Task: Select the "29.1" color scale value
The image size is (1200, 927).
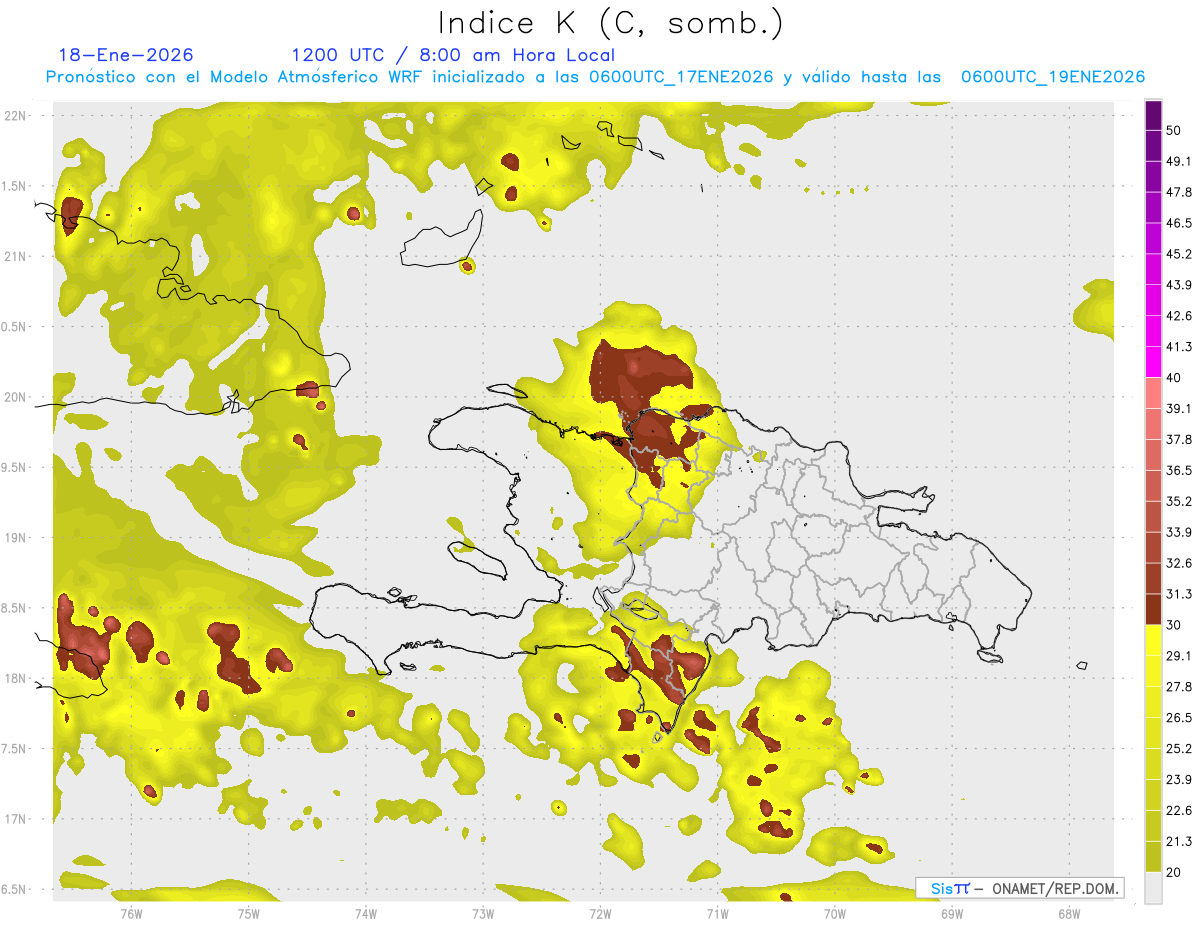Action: (x=1179, y=656)
